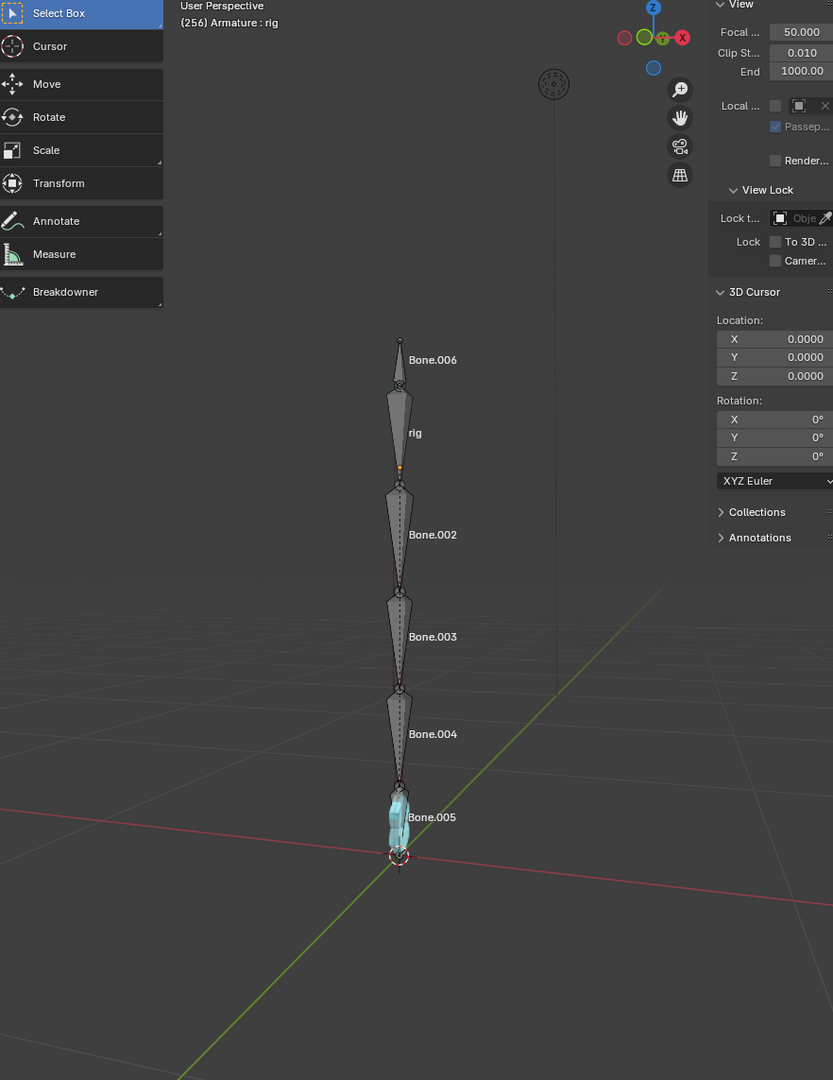Click the light object circle in viewport
Screen dimensions: 833x1080
coord(554,84)
